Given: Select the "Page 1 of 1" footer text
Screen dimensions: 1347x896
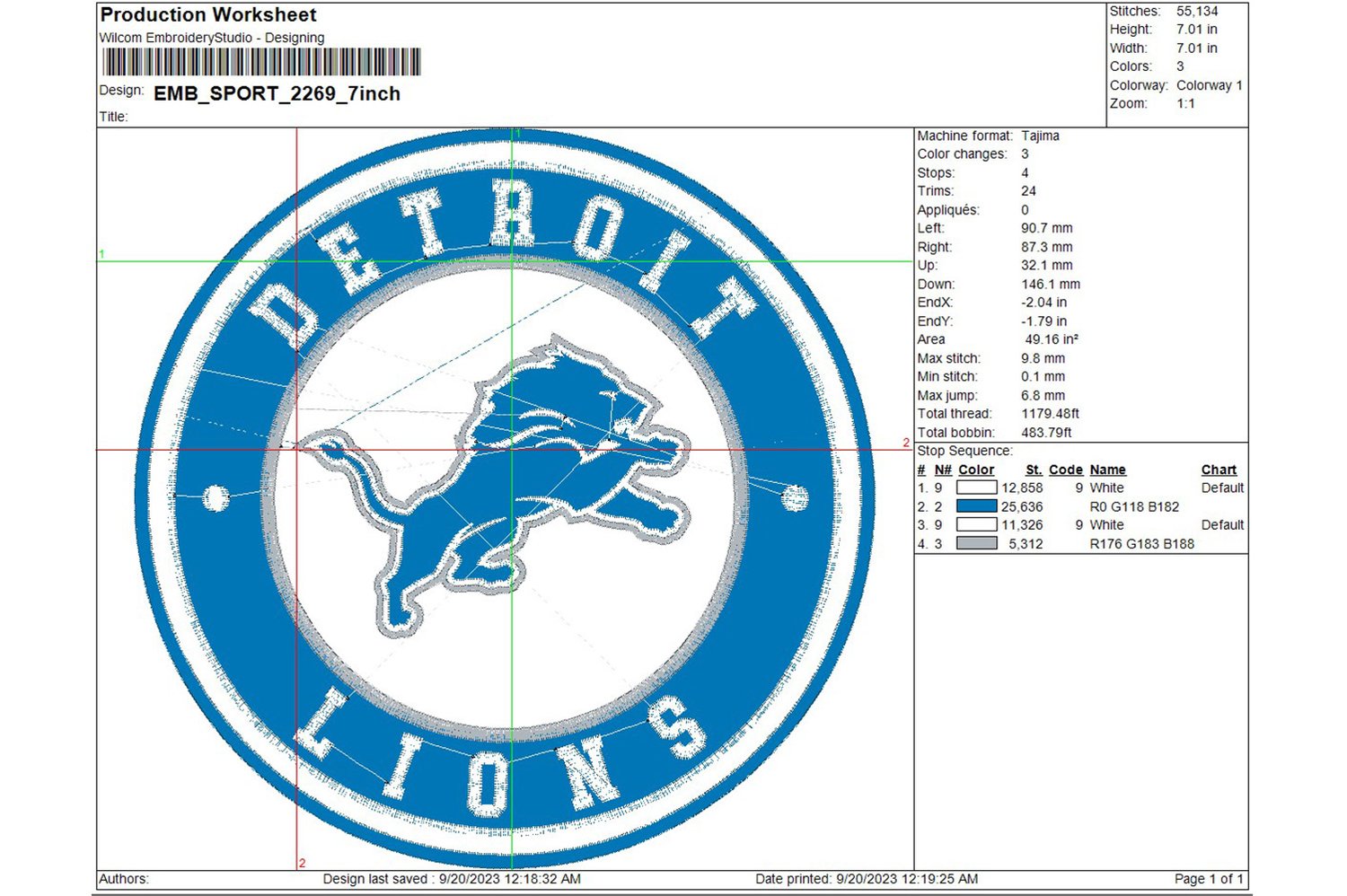Looking at the screenshot, I should pos(1209,879).
